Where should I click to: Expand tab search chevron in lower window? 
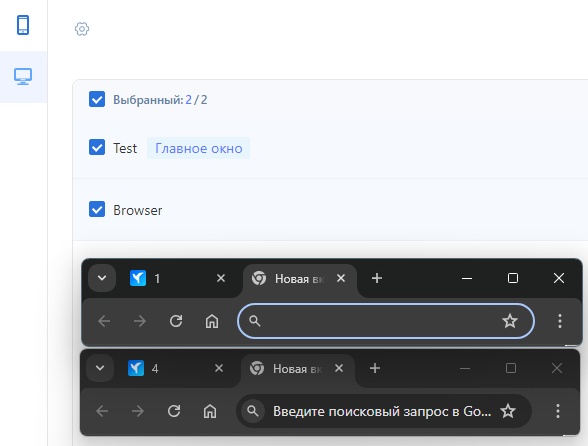pos(100,368)
